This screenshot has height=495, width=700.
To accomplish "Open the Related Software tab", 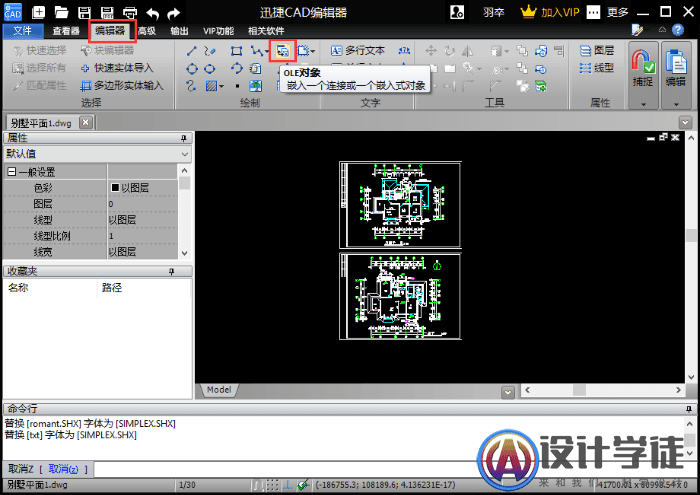I will 266,31.
